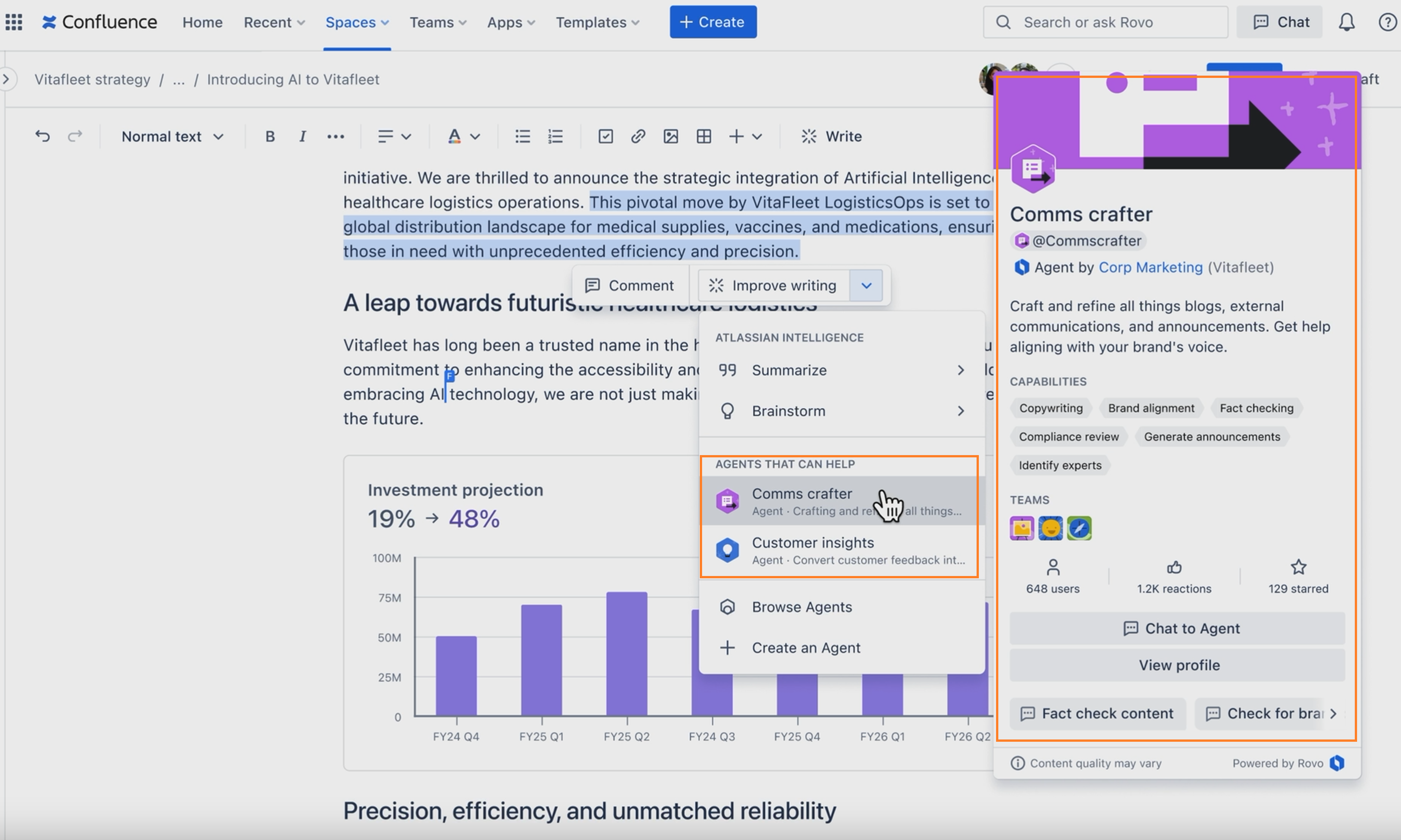Screen dimensions: 1401x840
Task: Choose Create an Agent
Action: pos(842,648)
